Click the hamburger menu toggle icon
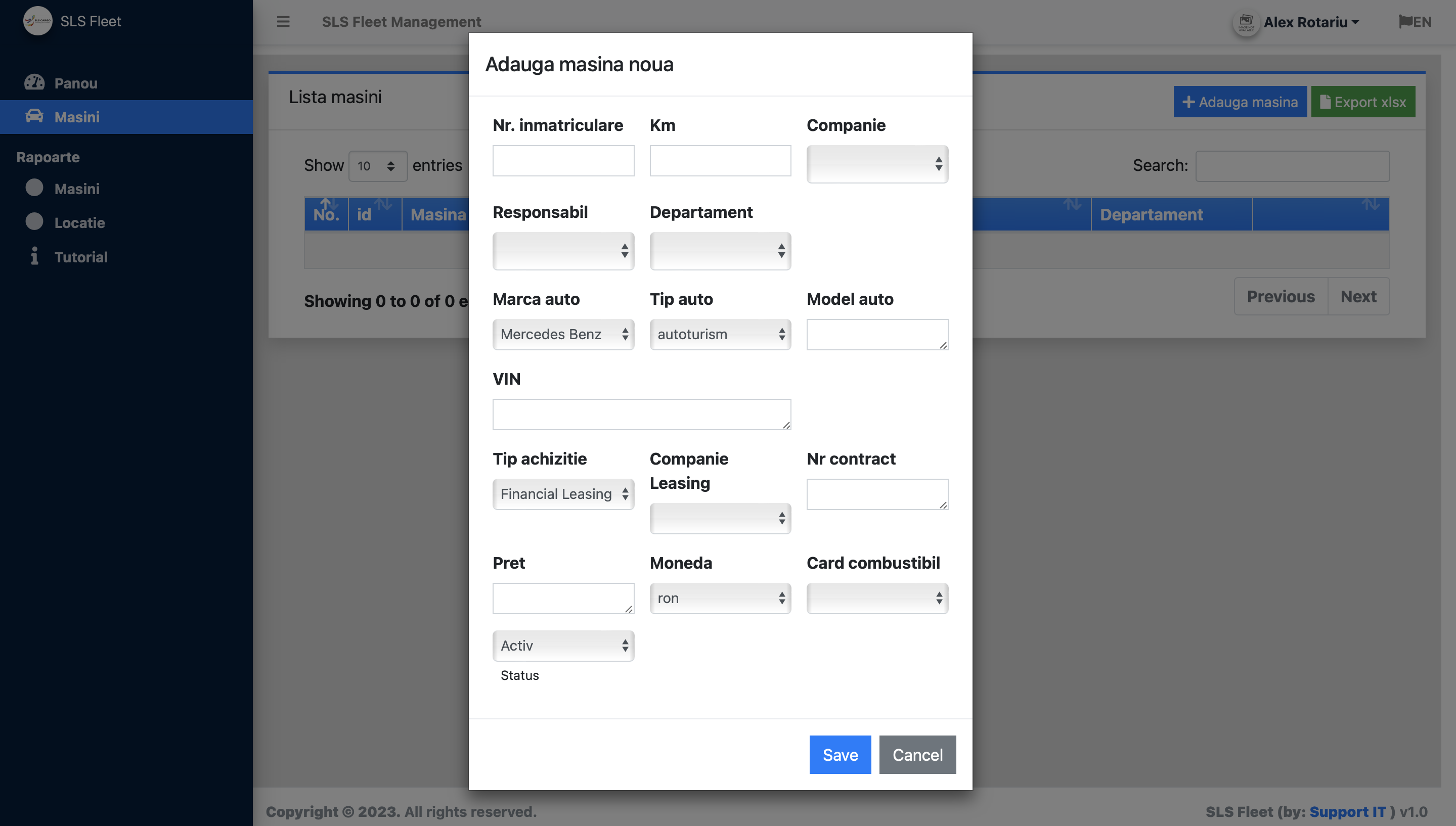The width and height of the screenshot is (1456, 826). click(283, 22)
